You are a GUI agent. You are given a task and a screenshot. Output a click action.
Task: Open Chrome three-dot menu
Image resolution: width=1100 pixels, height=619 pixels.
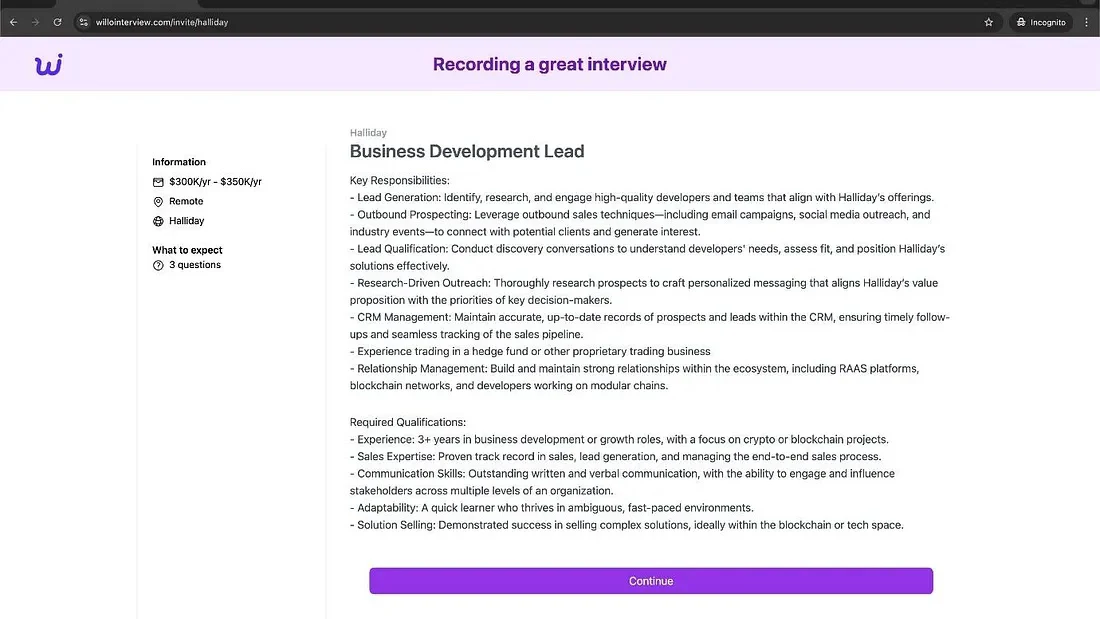coord(1086,22)
